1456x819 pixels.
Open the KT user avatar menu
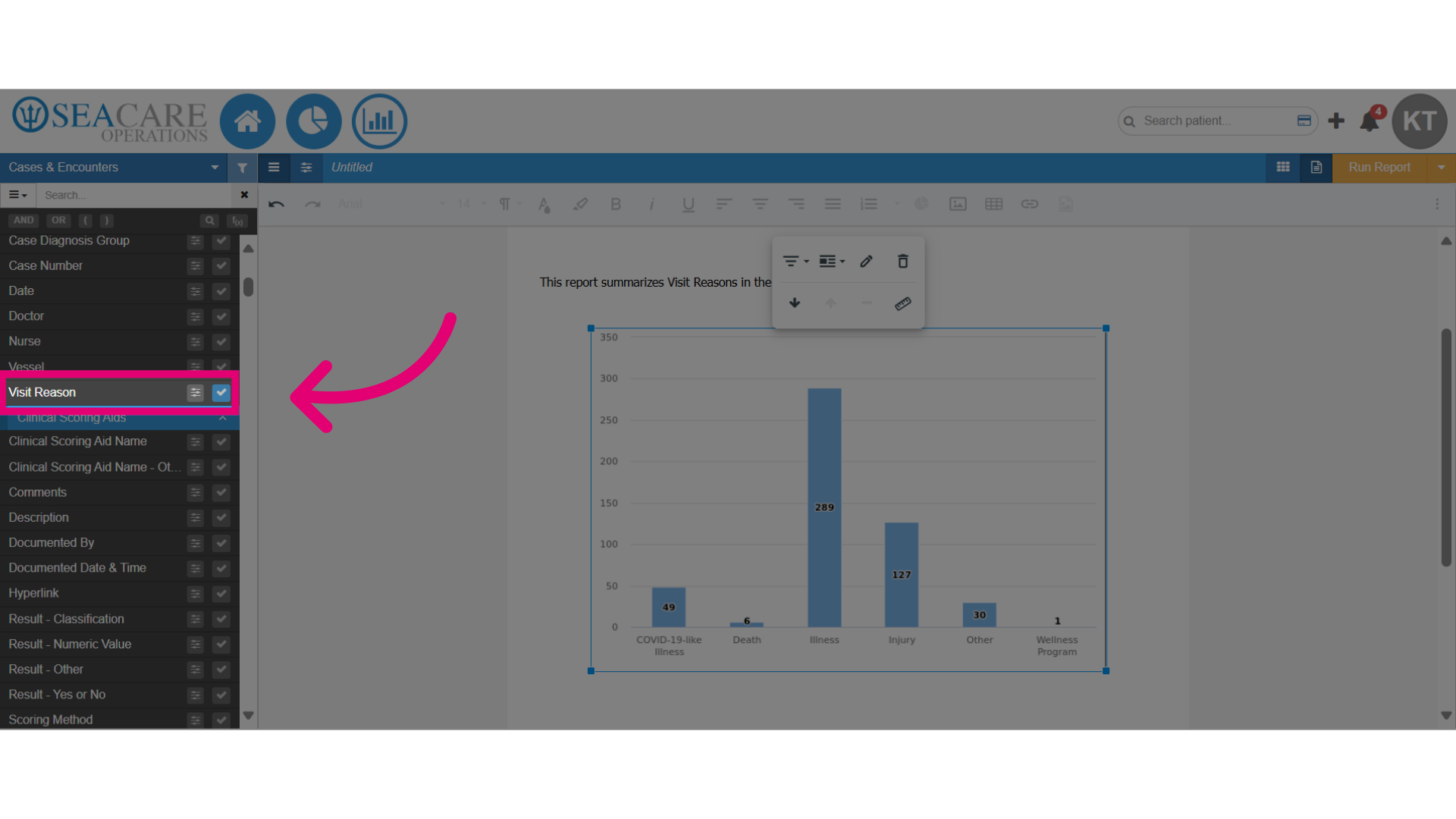(x=1420, y=121)
